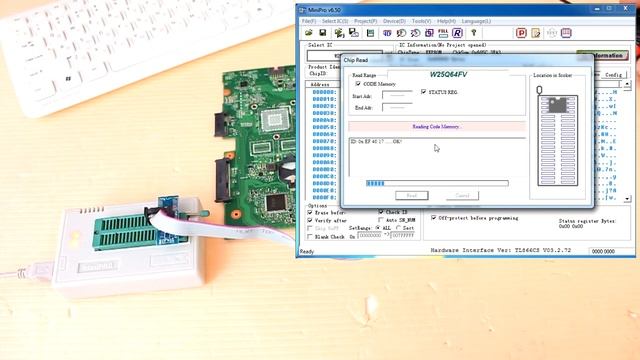Toggle the Check ID checkbox
This screenshot has height=360, width=640.
(x=381, y=212)
